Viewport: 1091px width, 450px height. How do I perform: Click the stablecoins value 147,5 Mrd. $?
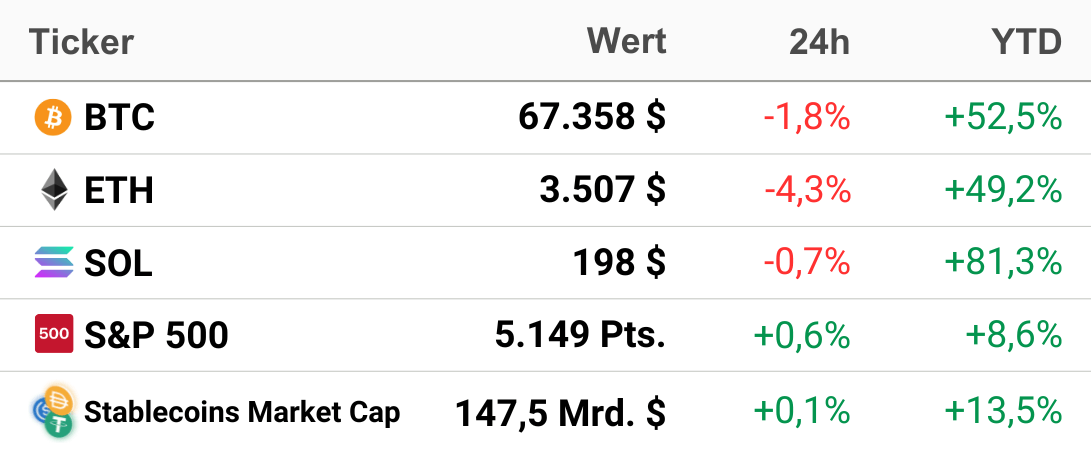[x=561, y=413]
